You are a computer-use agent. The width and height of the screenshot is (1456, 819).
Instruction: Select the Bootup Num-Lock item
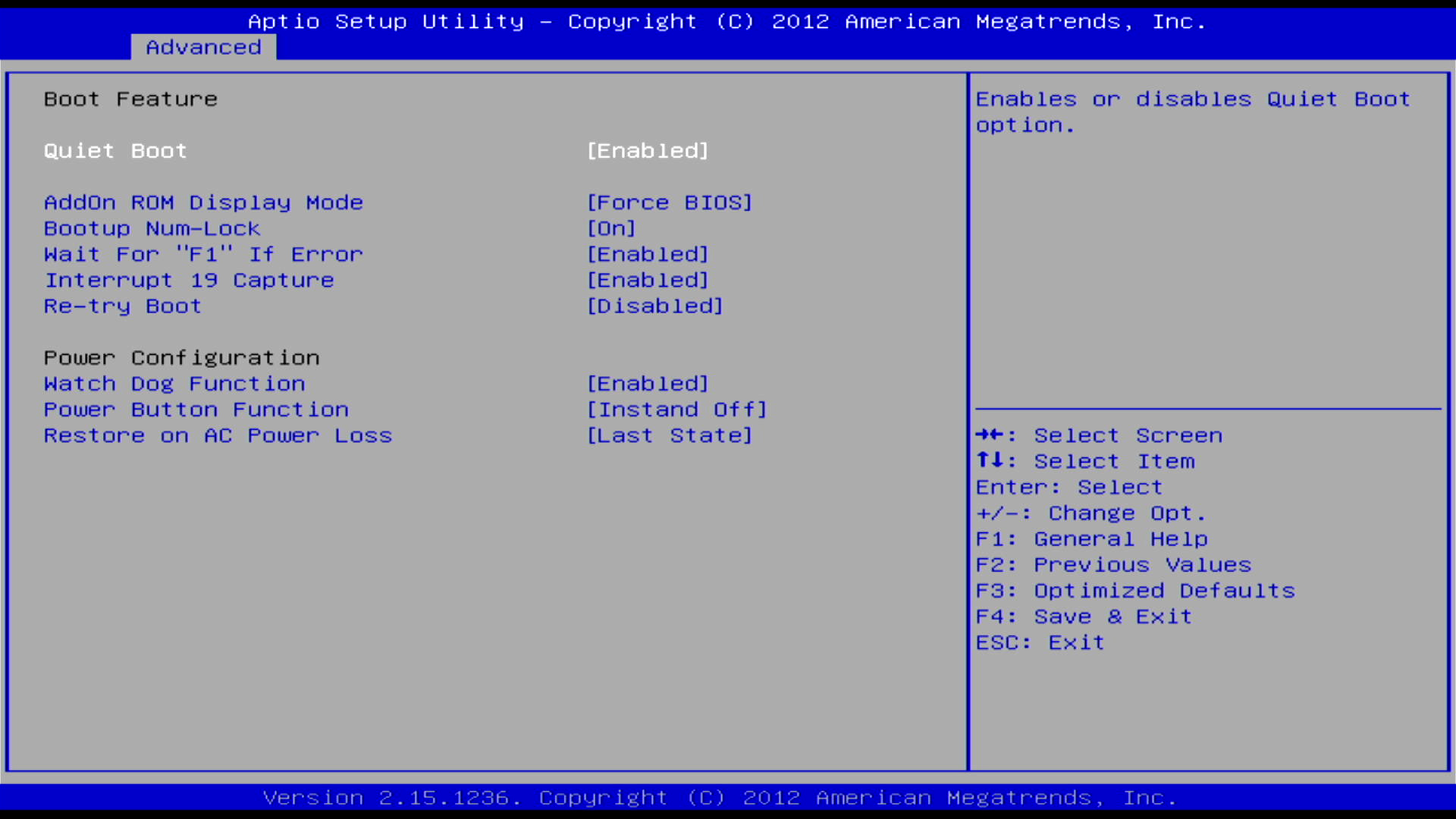point(152,228)
